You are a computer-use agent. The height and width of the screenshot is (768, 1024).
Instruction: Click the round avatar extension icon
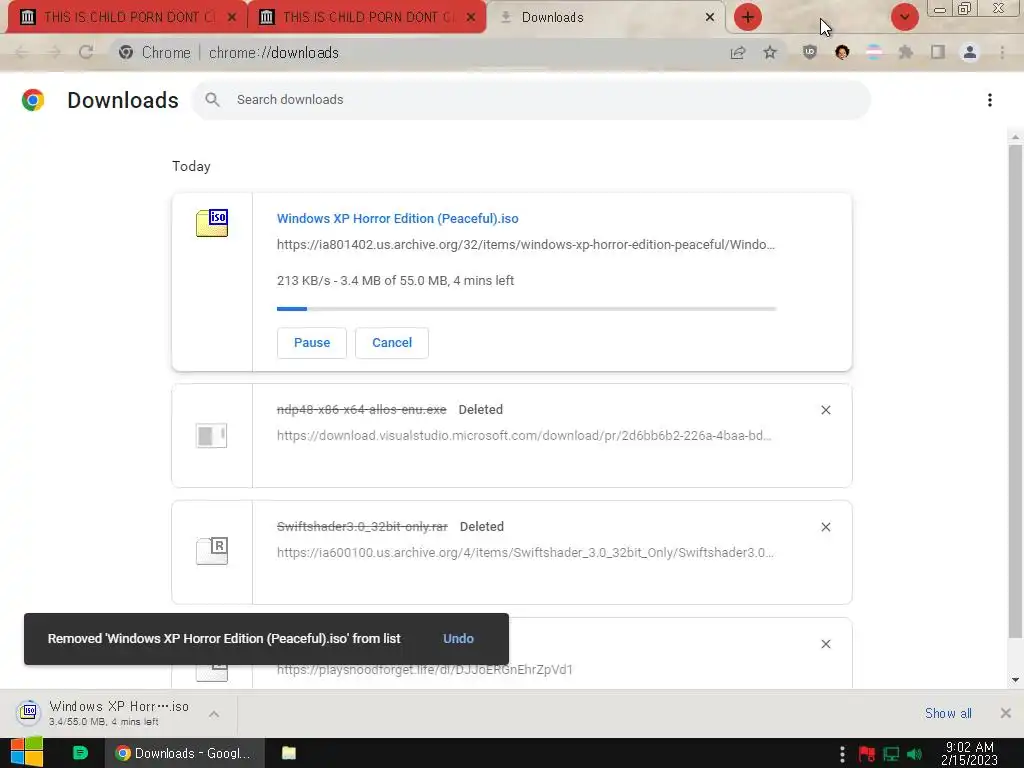pyautogui.click(x=842, y=52)
